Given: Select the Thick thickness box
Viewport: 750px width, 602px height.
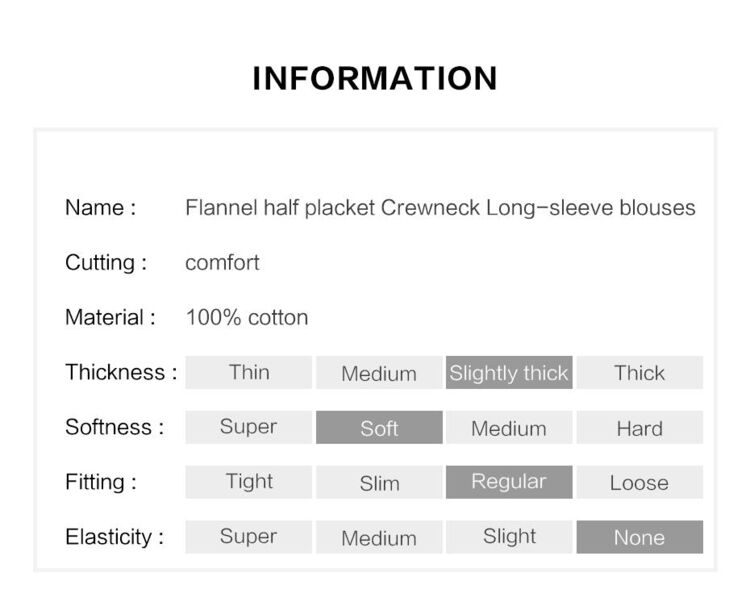Looking at the screenshot, I should (x=640, y=372).
